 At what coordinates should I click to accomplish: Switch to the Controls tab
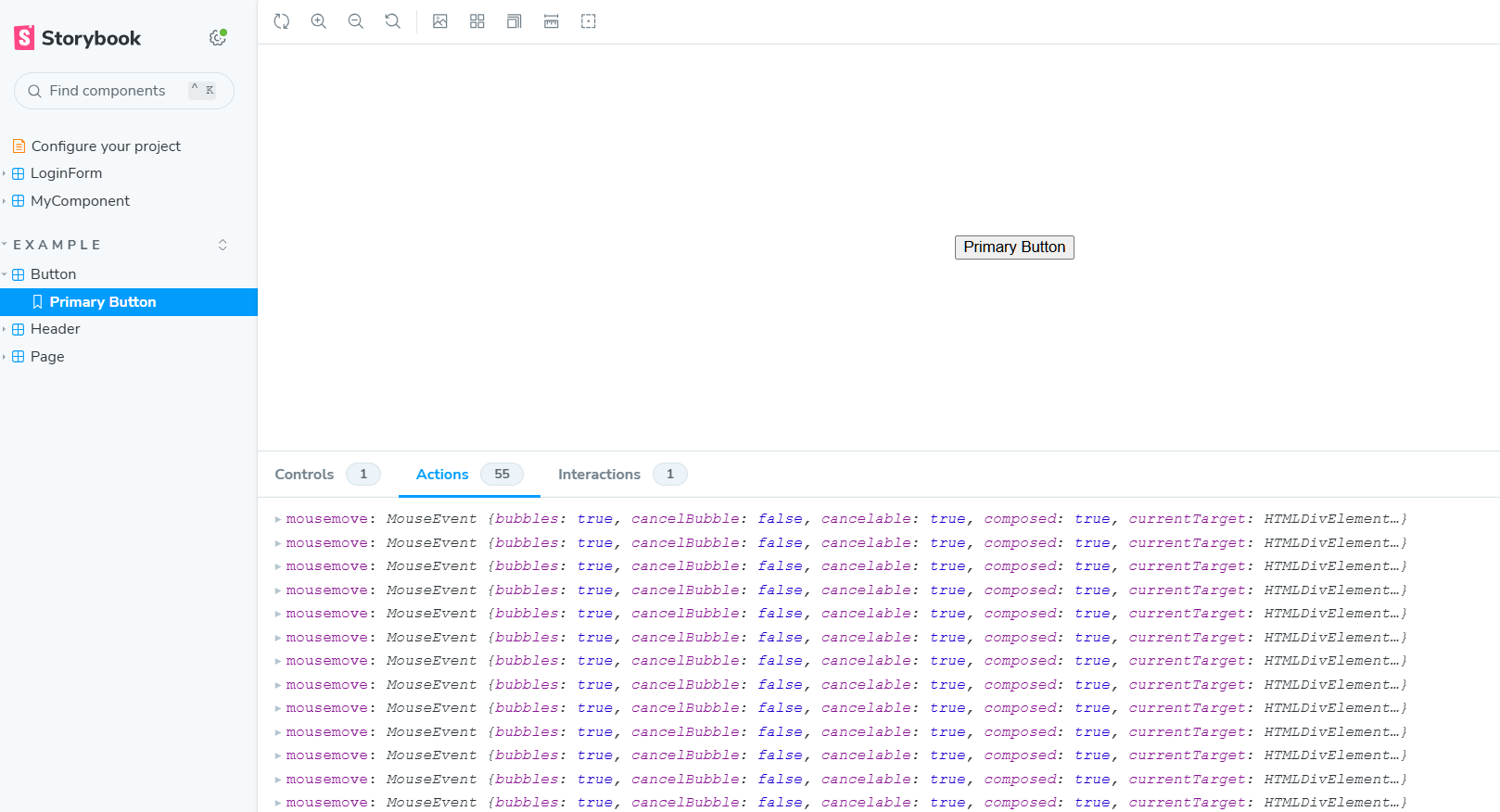[327, 475]
